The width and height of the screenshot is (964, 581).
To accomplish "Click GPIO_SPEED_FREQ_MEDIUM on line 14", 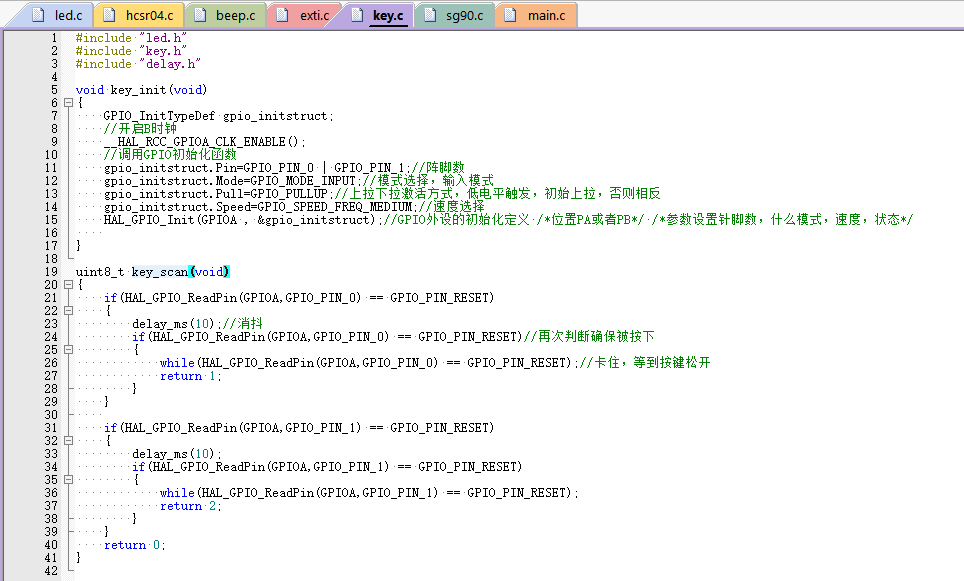I will (x=335, y=207).
